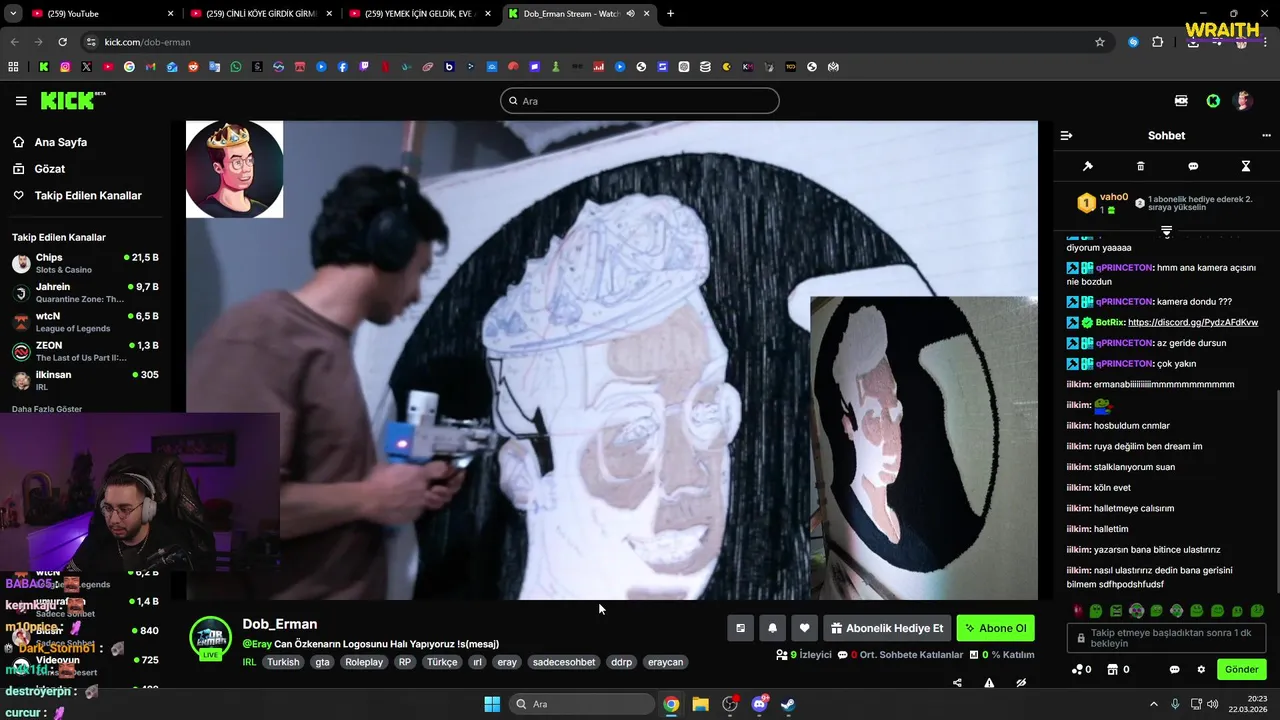
Task: Click the dashboard icon in Kick header
Action: click(x=1181, y=101)
